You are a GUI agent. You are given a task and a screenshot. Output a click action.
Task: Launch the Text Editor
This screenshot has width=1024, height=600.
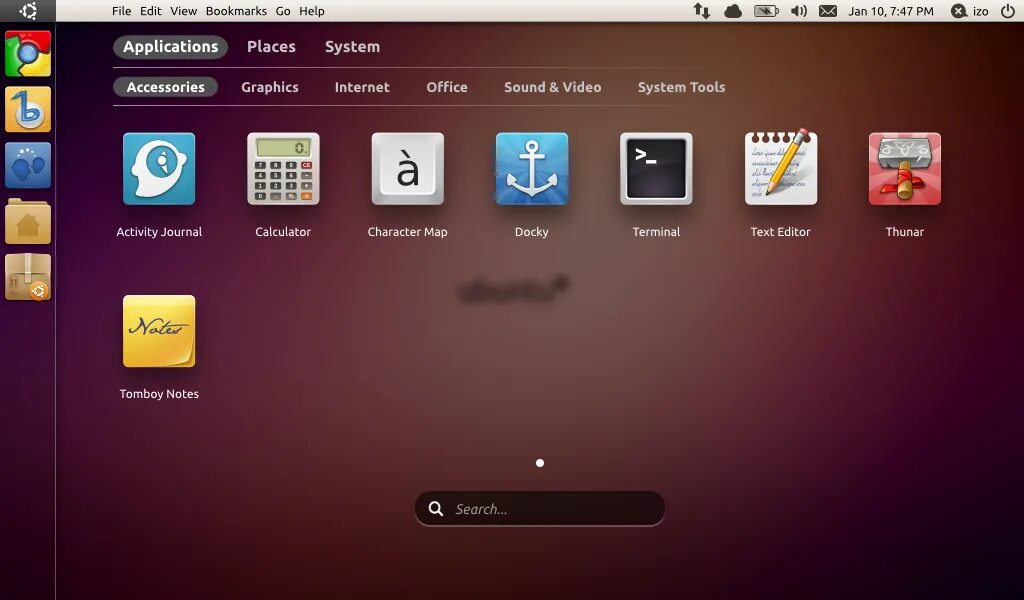tap(780, 168)
